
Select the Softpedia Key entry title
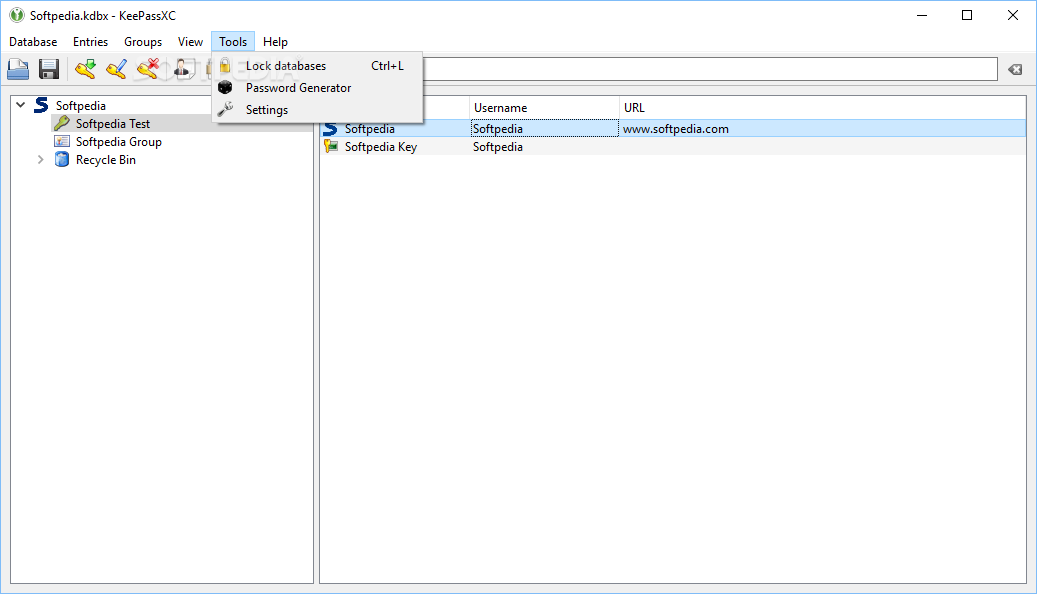tap(381, 147)
